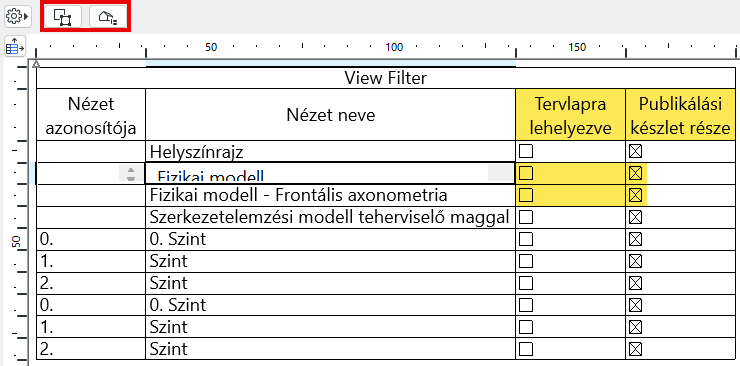Click the Nézet neve column header

[x=330, y=115]
